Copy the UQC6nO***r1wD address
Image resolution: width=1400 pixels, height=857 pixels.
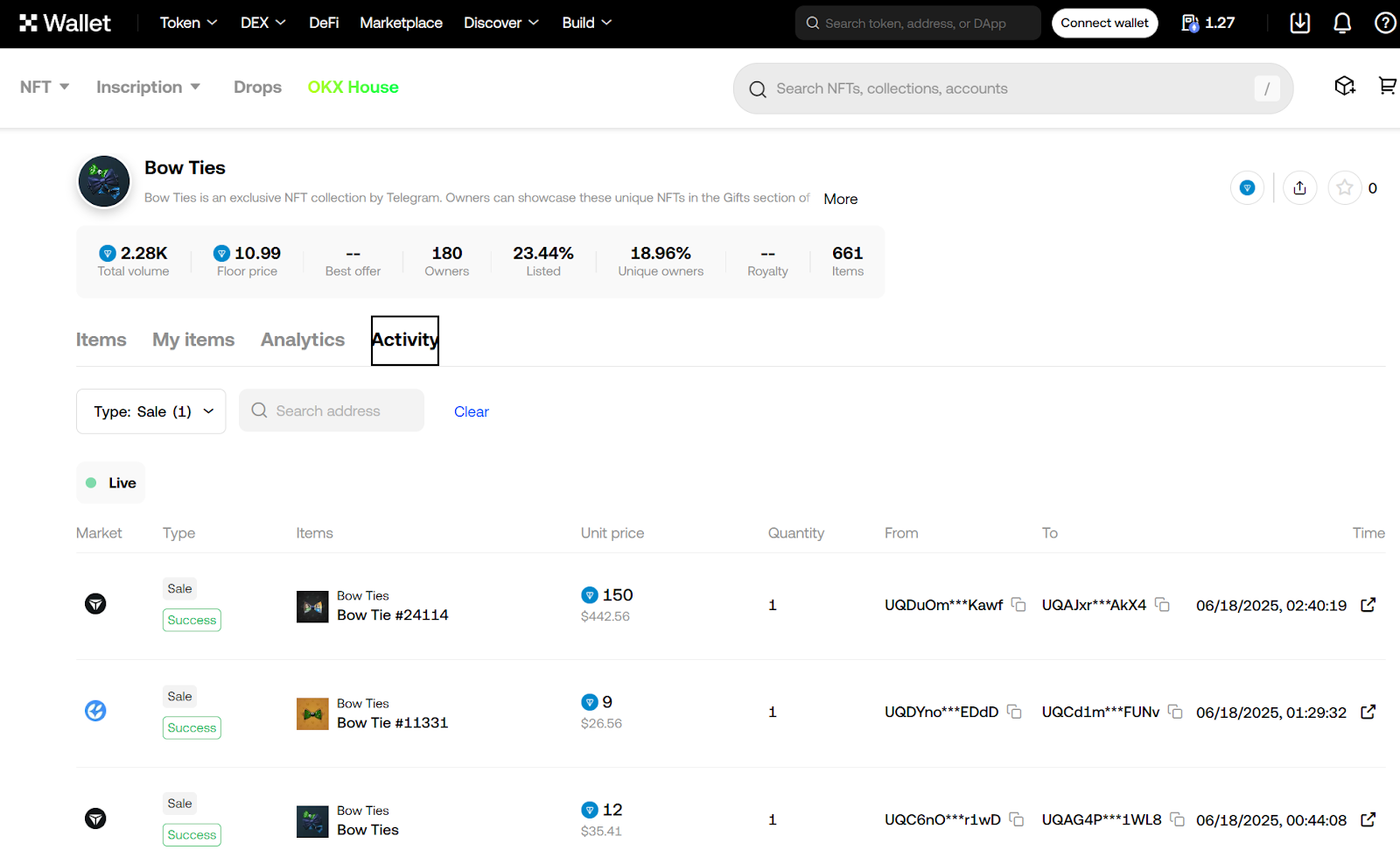click(x=1016, y=819)
